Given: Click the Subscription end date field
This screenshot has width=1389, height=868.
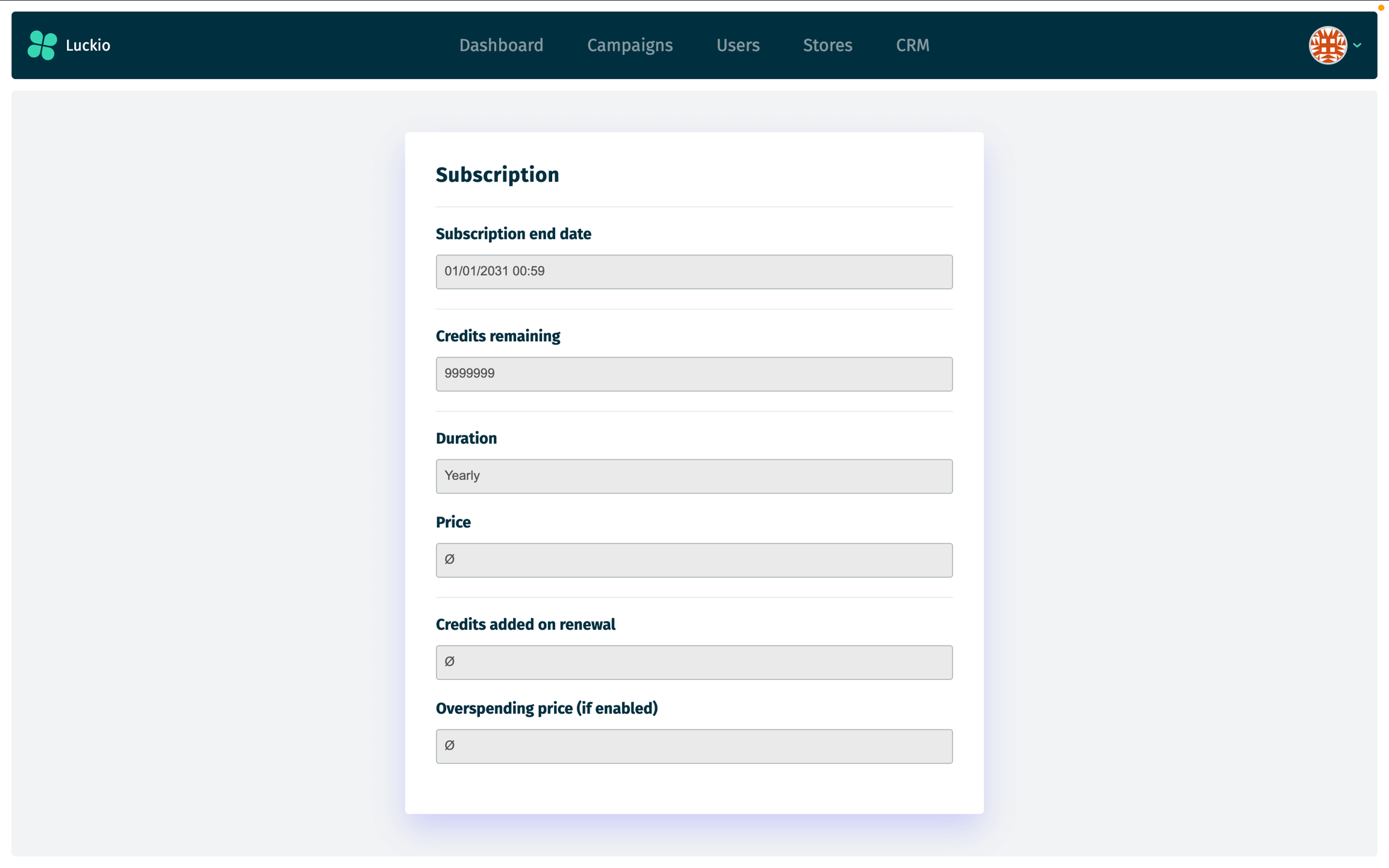Looking at the screenshot, I should click(694, 272).
